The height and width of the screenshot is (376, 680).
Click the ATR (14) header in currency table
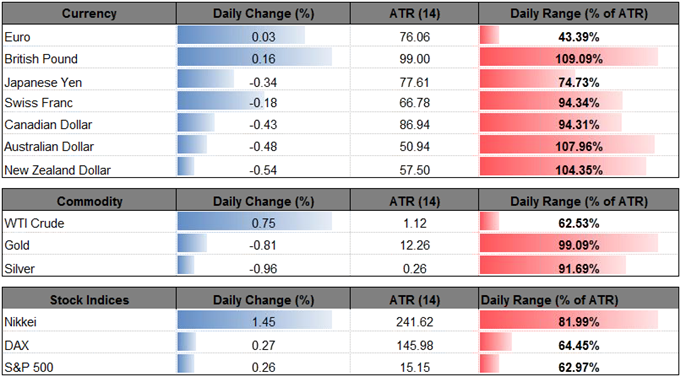pos(416,14)
